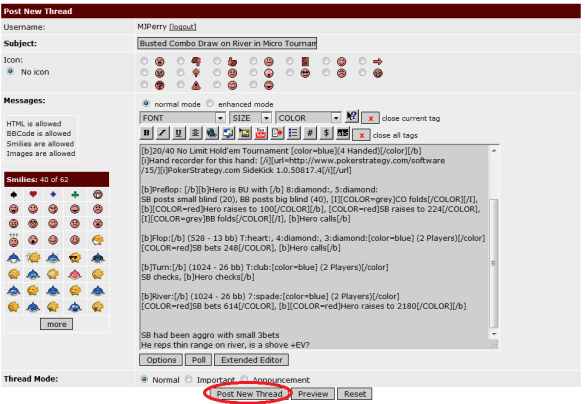The width and height of the screenshot is (585, 404).
Task: Submit with Post New Thread button
Action: (249, 394)
